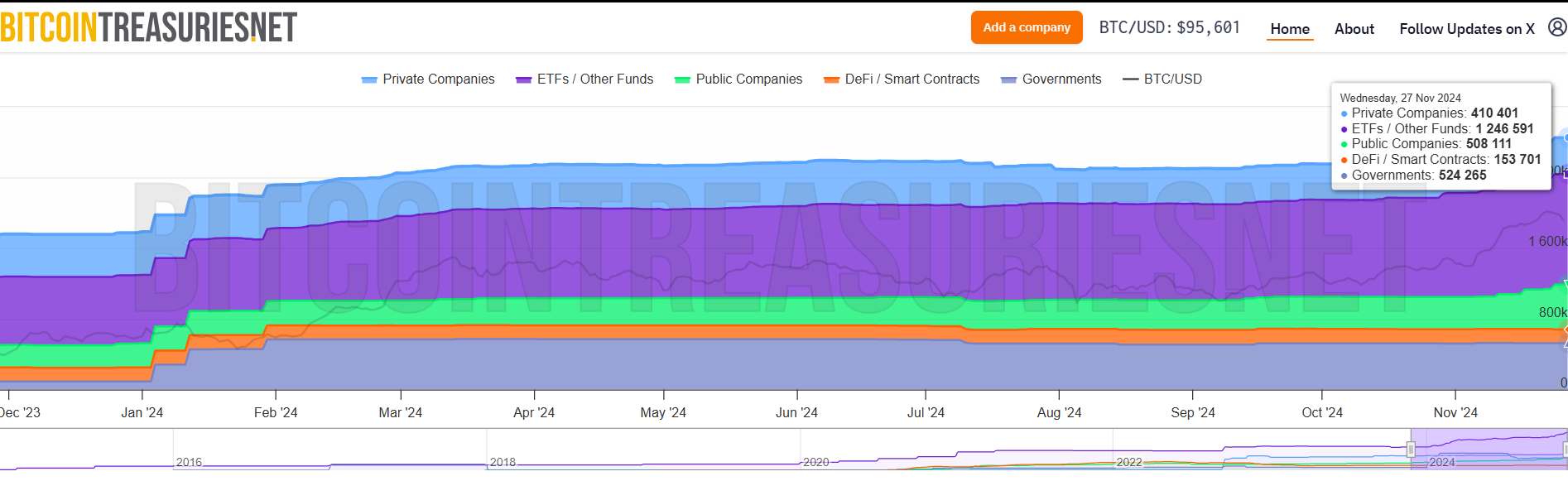Screen dimensions: 1568x481
Task: Go to the Home tab
Action: pyautogui.click(x=1290, y=29)
